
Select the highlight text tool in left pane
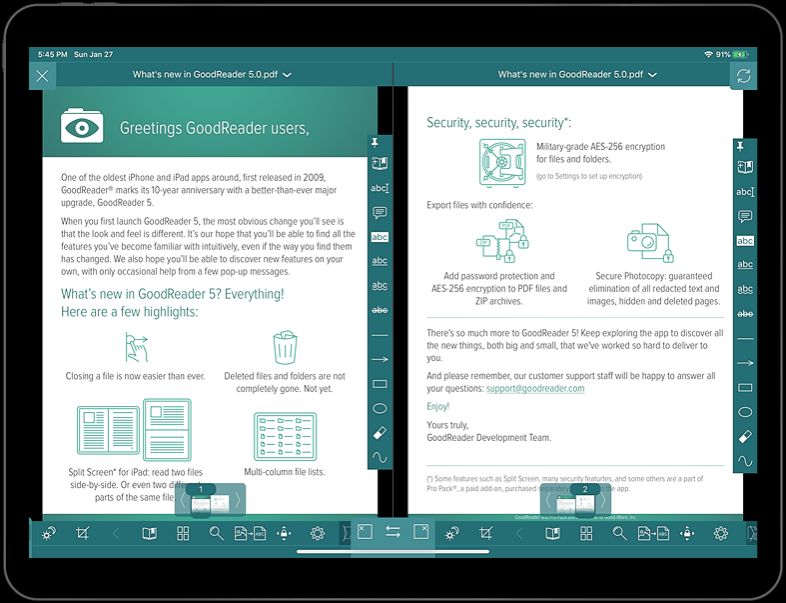[x=380, y=237]
